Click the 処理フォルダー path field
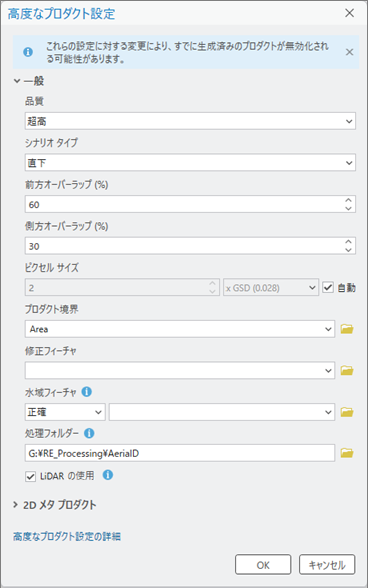Screen dimensions: 368x588 180,453
